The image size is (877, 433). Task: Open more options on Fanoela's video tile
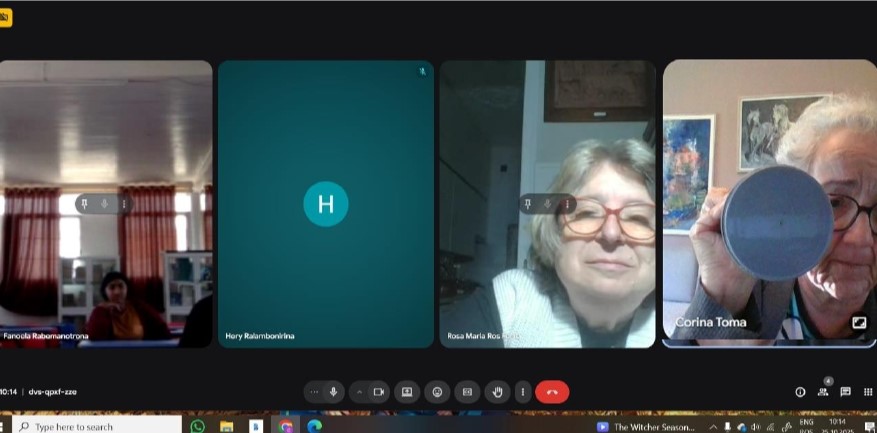[124, 204]
